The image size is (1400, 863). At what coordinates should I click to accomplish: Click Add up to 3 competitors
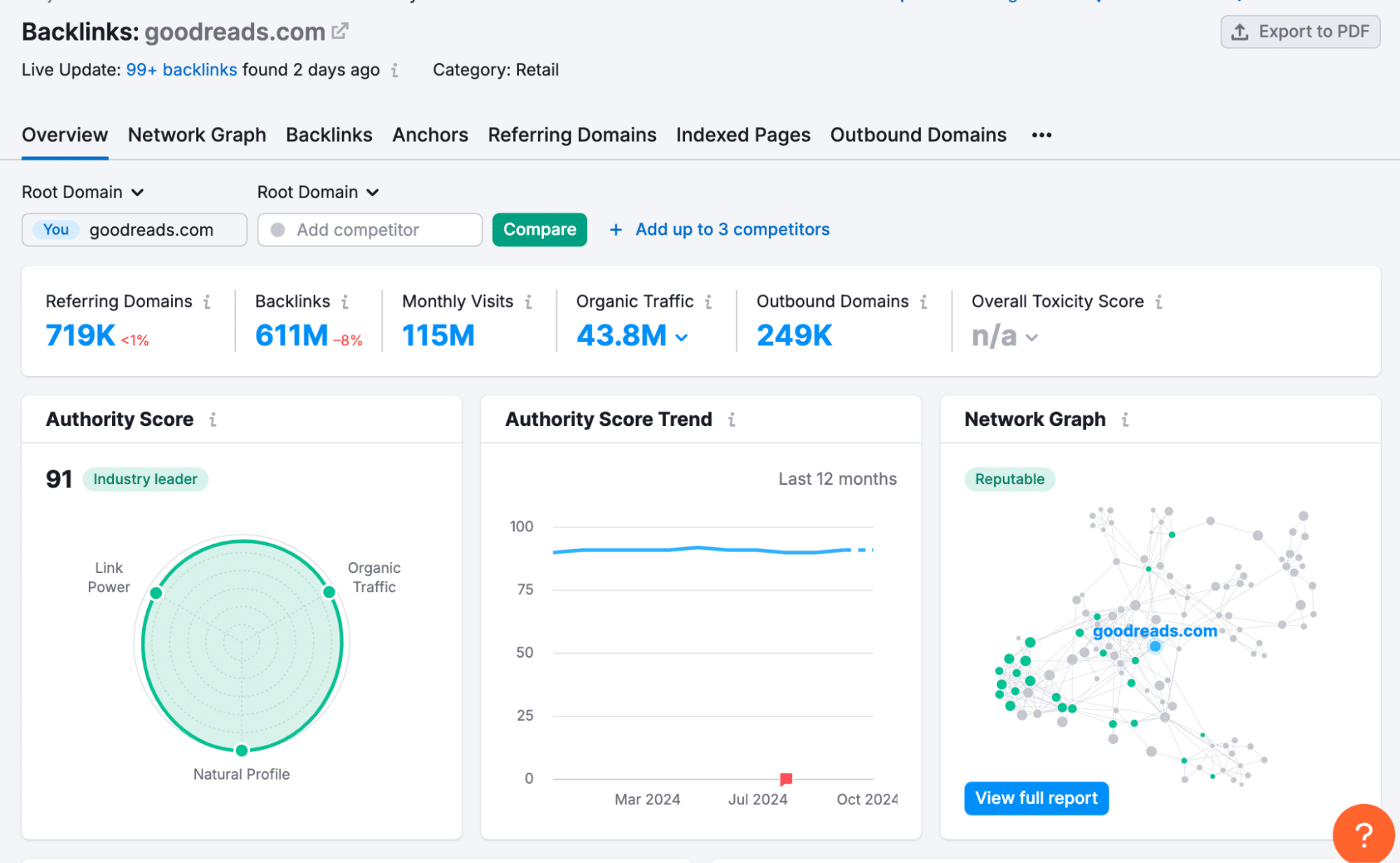pos(719,230)
